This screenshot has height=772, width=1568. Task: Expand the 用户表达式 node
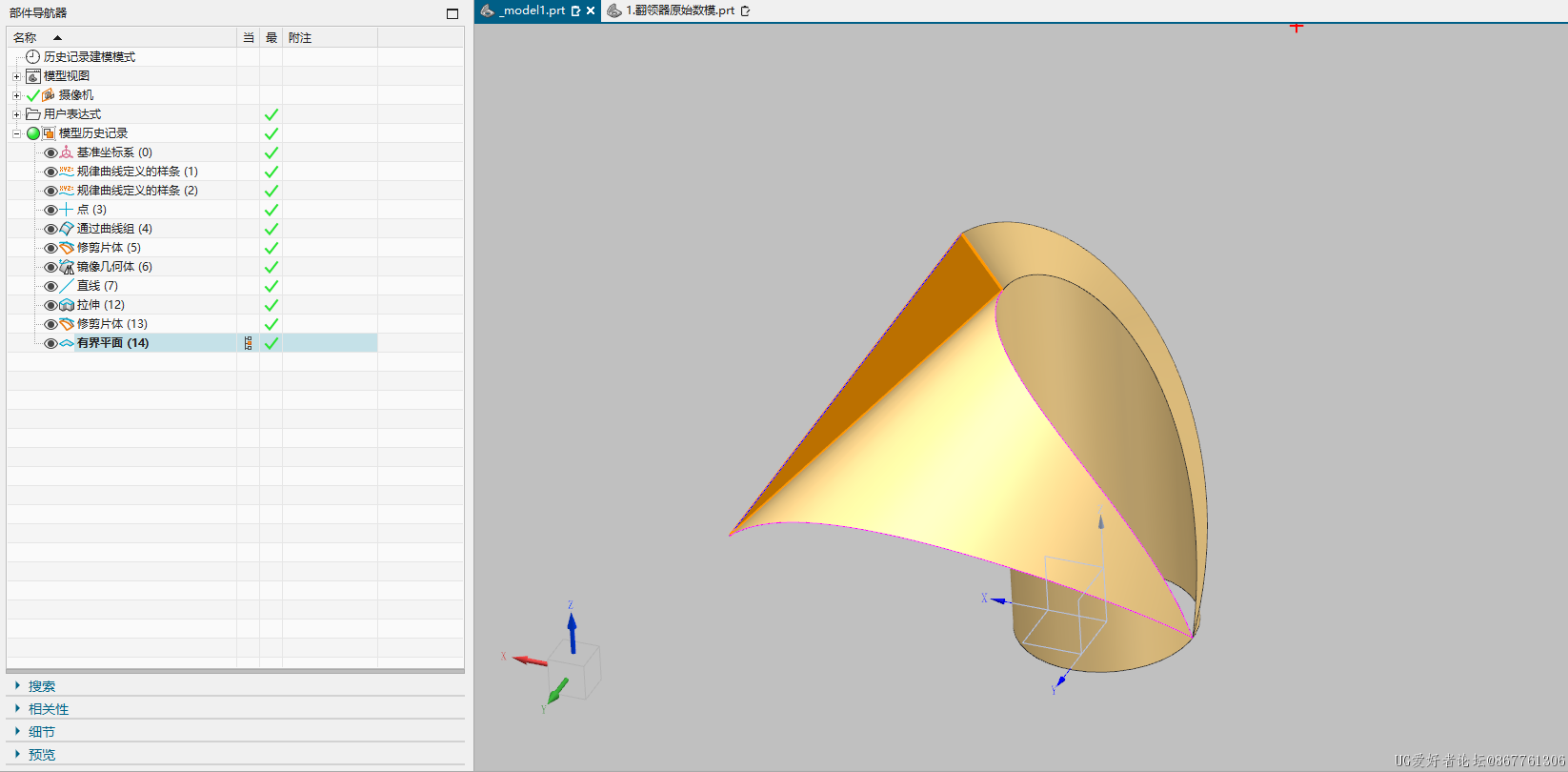click(16, 114)
